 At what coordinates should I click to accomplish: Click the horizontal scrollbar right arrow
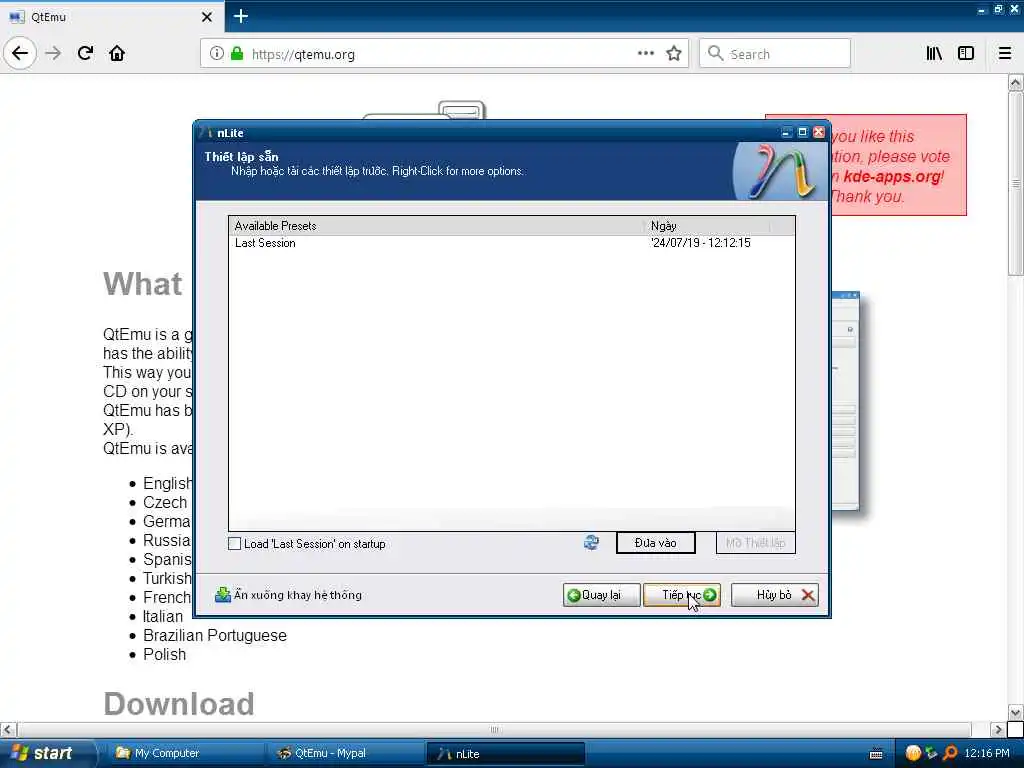[998, 729]
